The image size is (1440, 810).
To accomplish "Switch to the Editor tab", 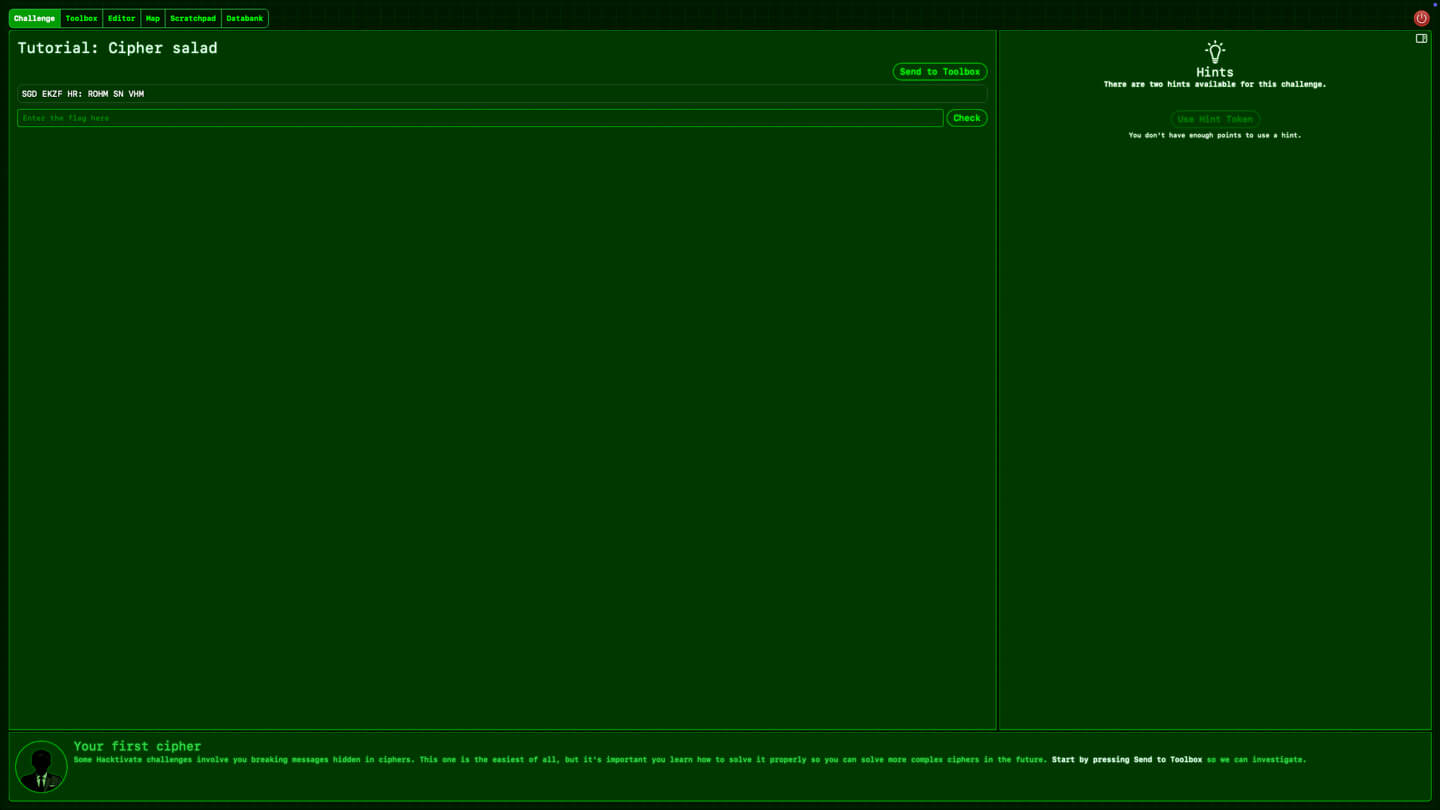I will [121, 18].
